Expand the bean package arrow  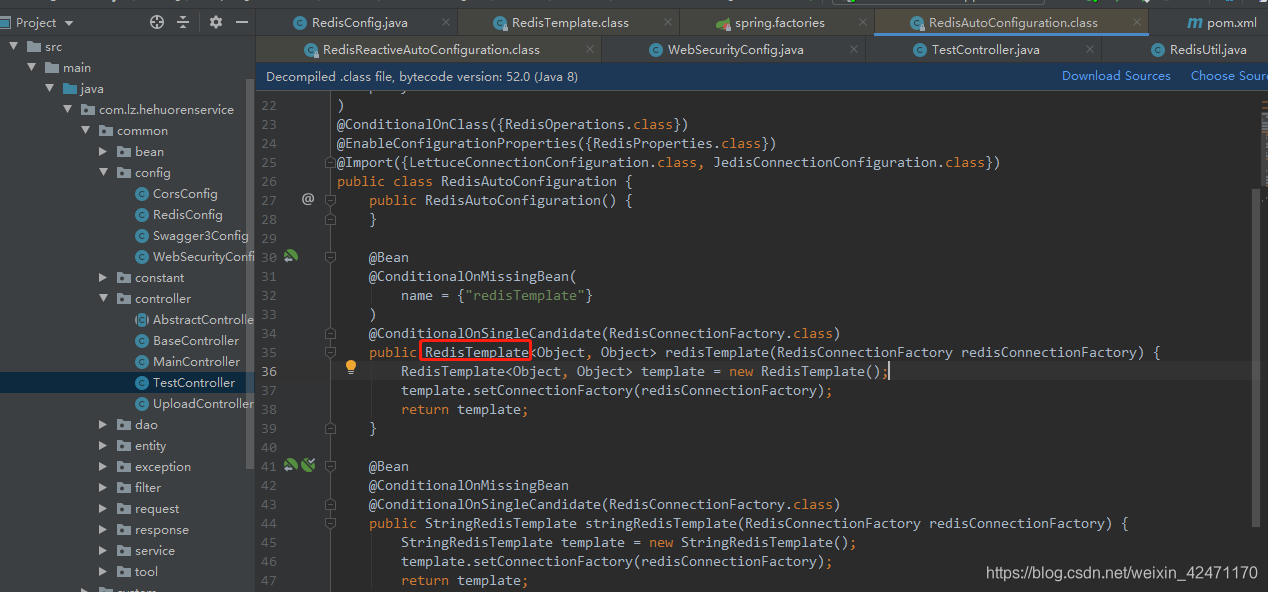[103, 152]
